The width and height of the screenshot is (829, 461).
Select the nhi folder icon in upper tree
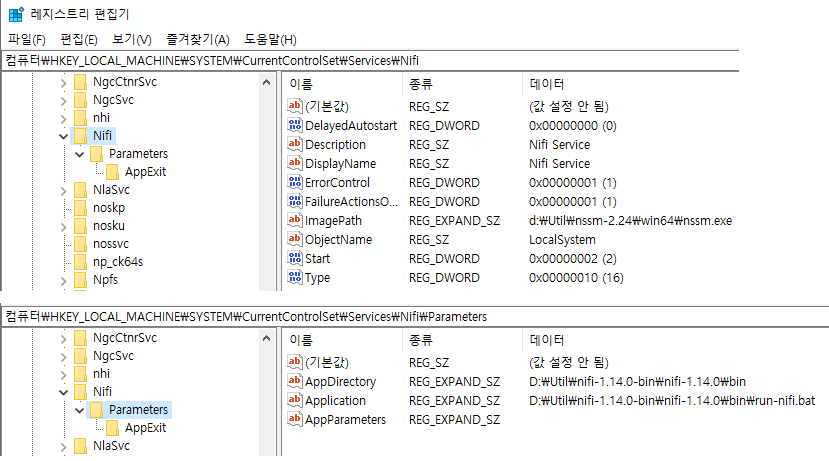(x=80, y=118)
